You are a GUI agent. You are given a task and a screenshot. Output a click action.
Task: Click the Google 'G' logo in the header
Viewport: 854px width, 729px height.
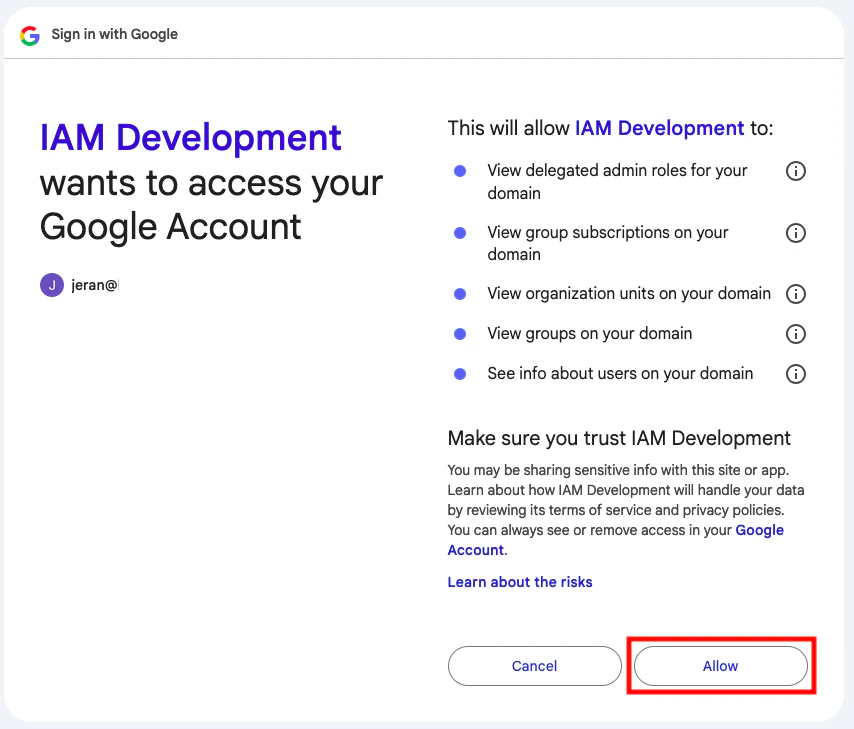[x=29, y=34]
